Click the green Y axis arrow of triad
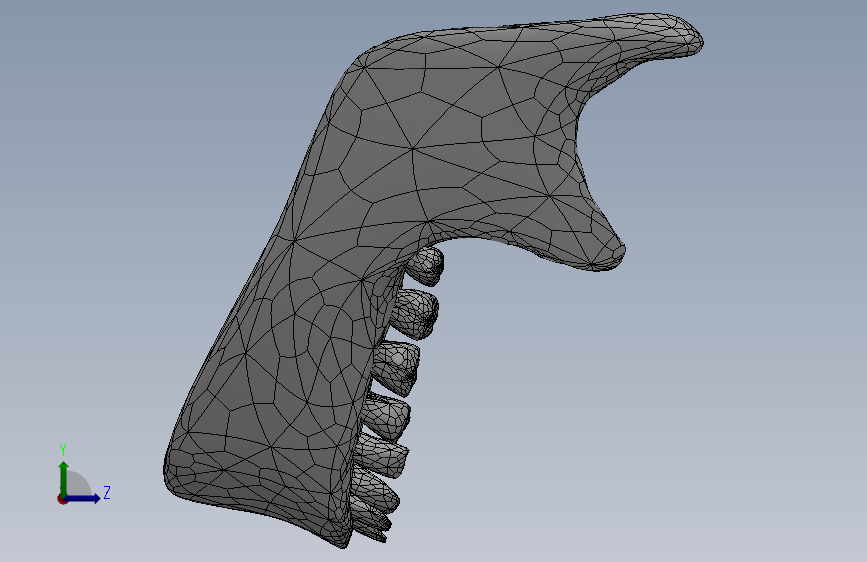This screenshot has height=562, width=867. [64, 479]
